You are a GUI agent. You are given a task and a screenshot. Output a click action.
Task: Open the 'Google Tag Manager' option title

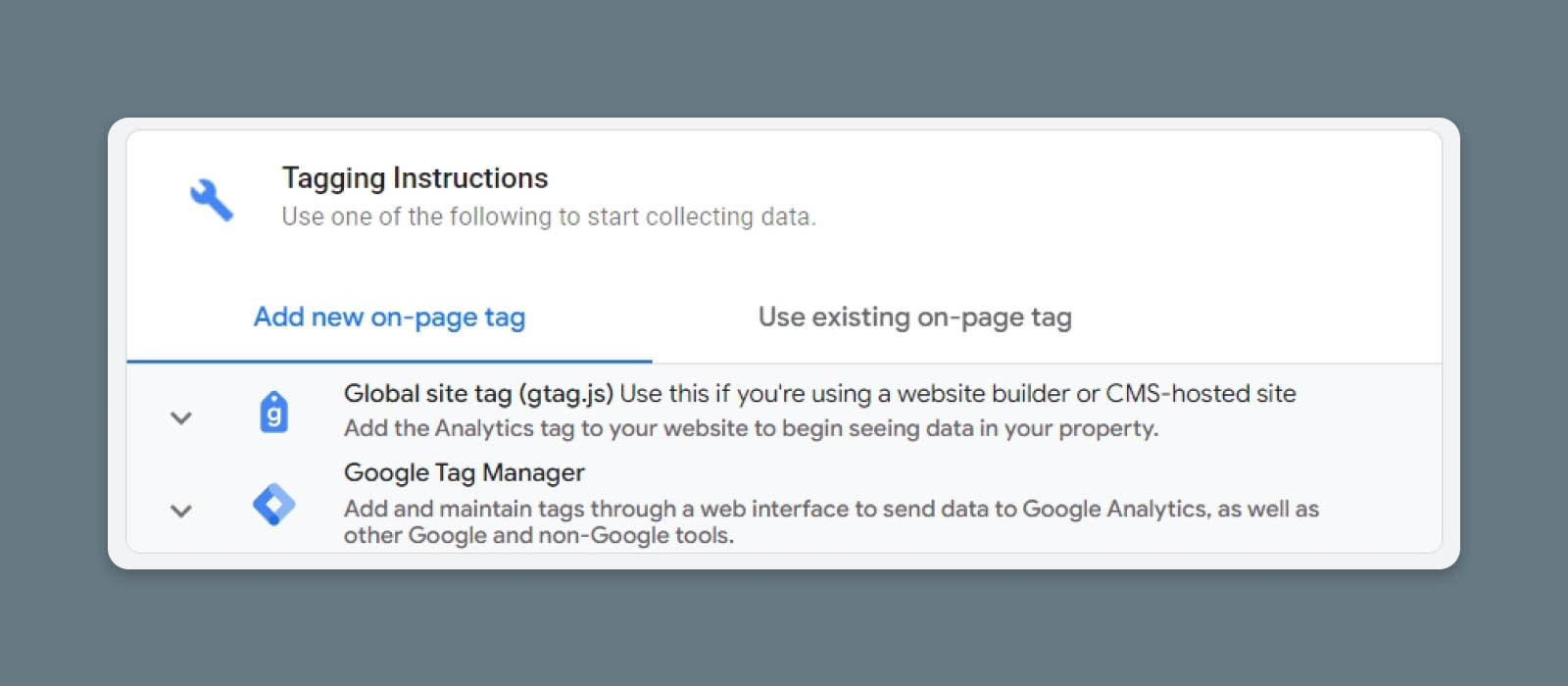tap(464, 472)
